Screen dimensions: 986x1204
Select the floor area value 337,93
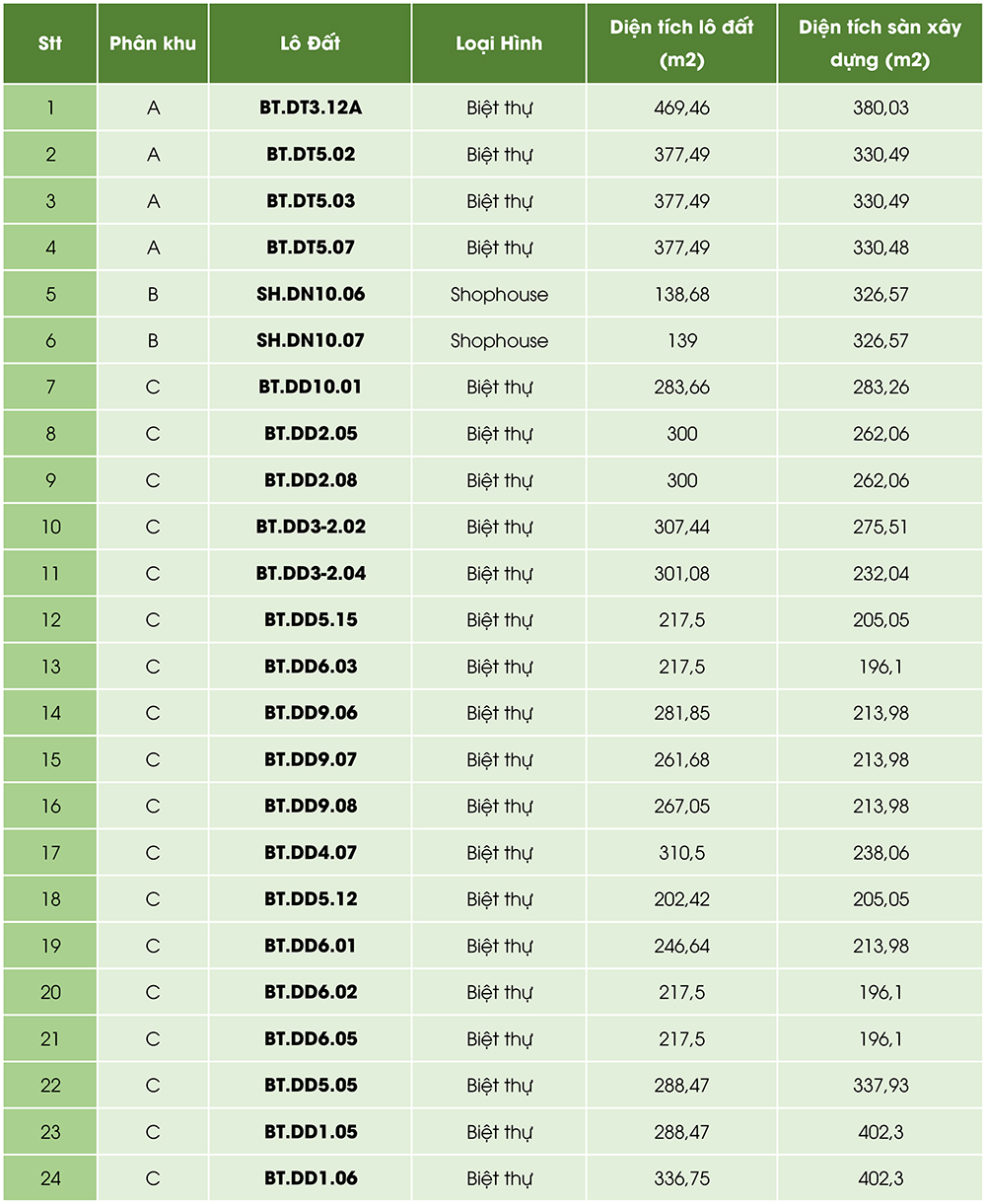click(880, 1085)
